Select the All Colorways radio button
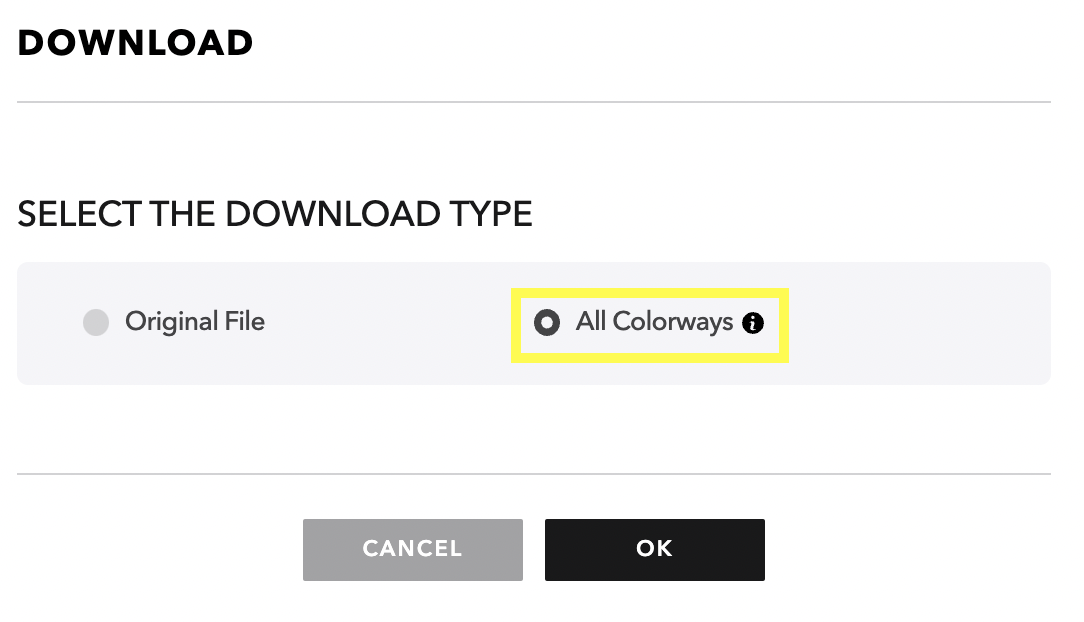The height and width of the screenshot is (622, 1084). pyautogui.click(x=547, y=322)
